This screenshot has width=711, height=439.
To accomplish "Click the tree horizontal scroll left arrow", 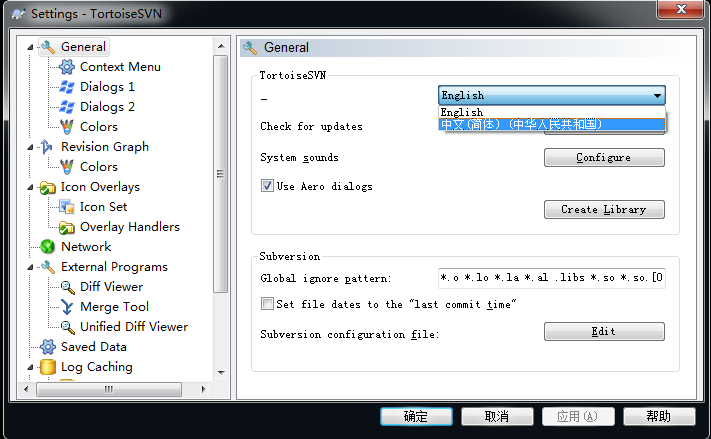I will coord(26,389).
